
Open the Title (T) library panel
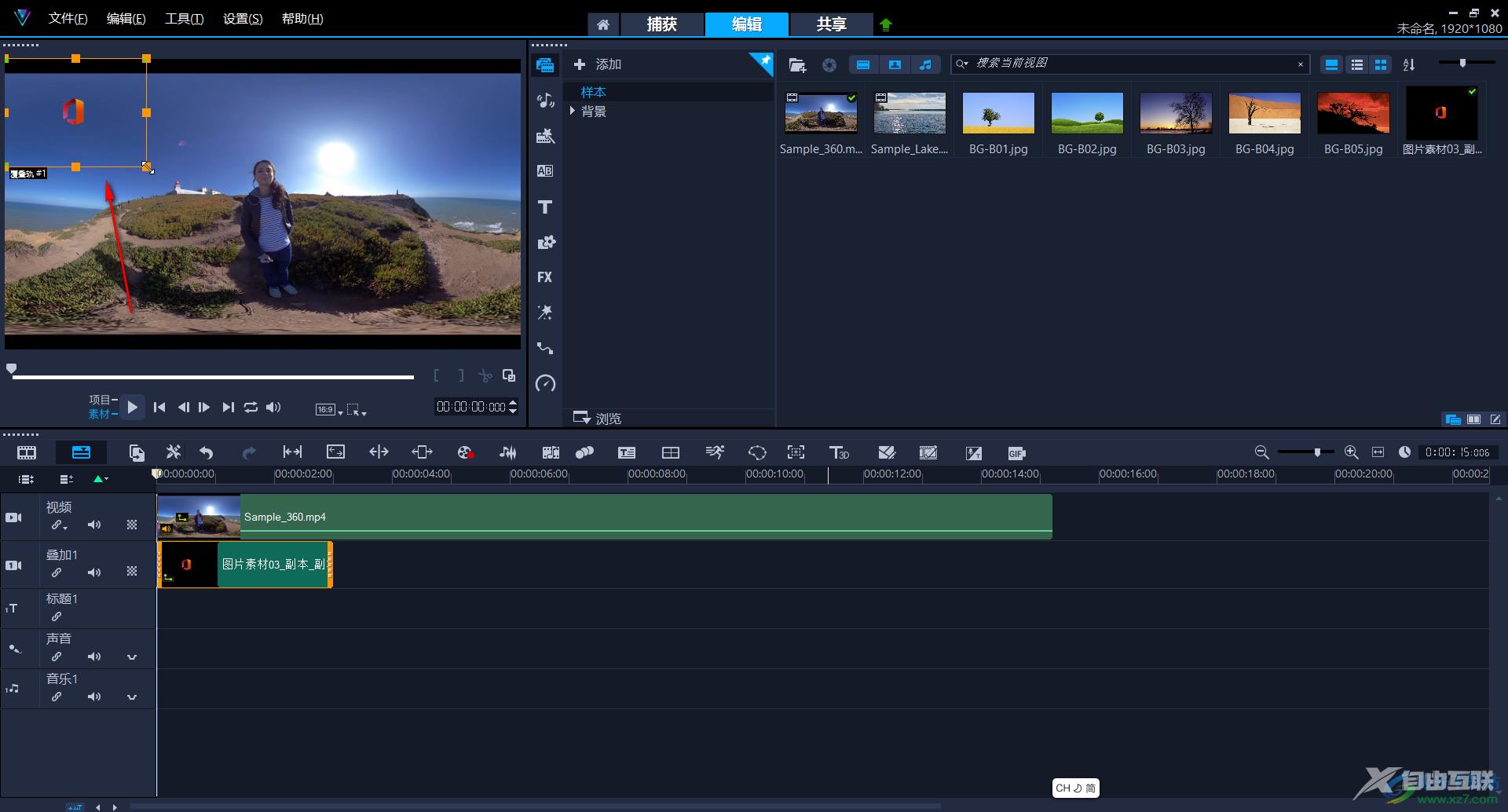[545, 207]
